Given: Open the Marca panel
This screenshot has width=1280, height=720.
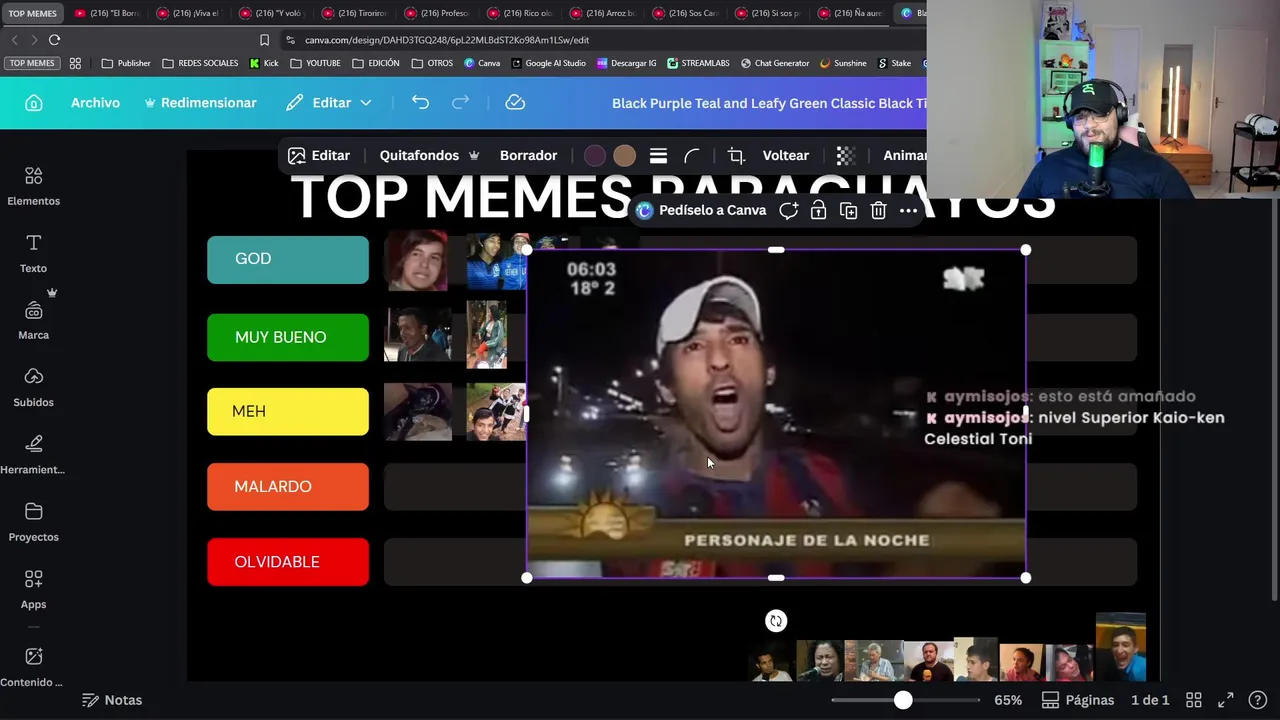Looking at the screenshot, I should coord(33,321).
